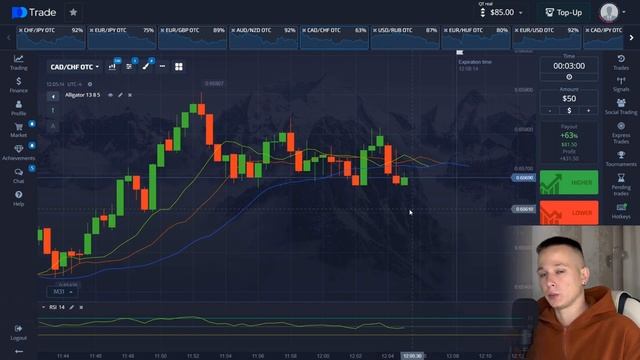This screenshot has width=640, height=360.
Task: Click the Top-Up button
Action: click(564, 13)
